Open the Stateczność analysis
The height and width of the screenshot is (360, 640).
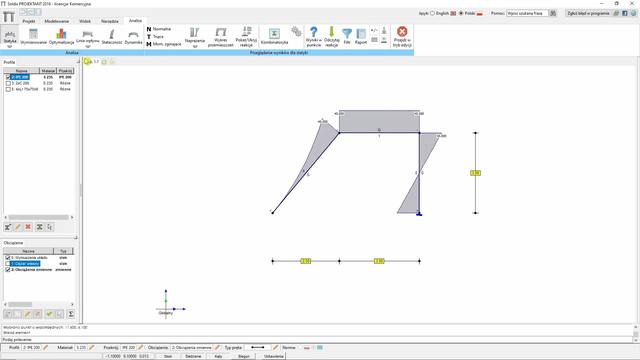pyautogui.click(x=111, y=36)
